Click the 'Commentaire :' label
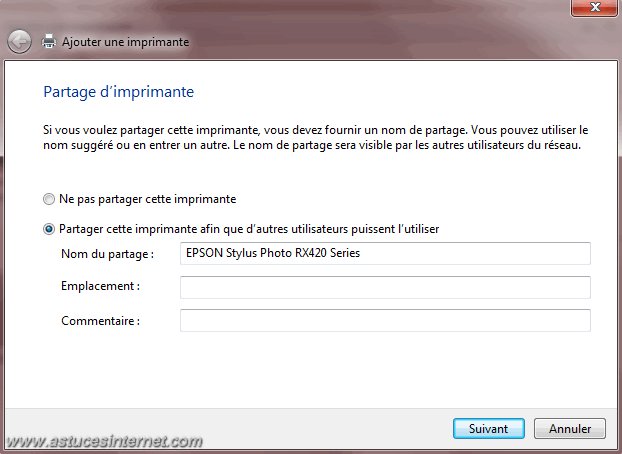This screenshot has width=622, height=454. [100, 321]
